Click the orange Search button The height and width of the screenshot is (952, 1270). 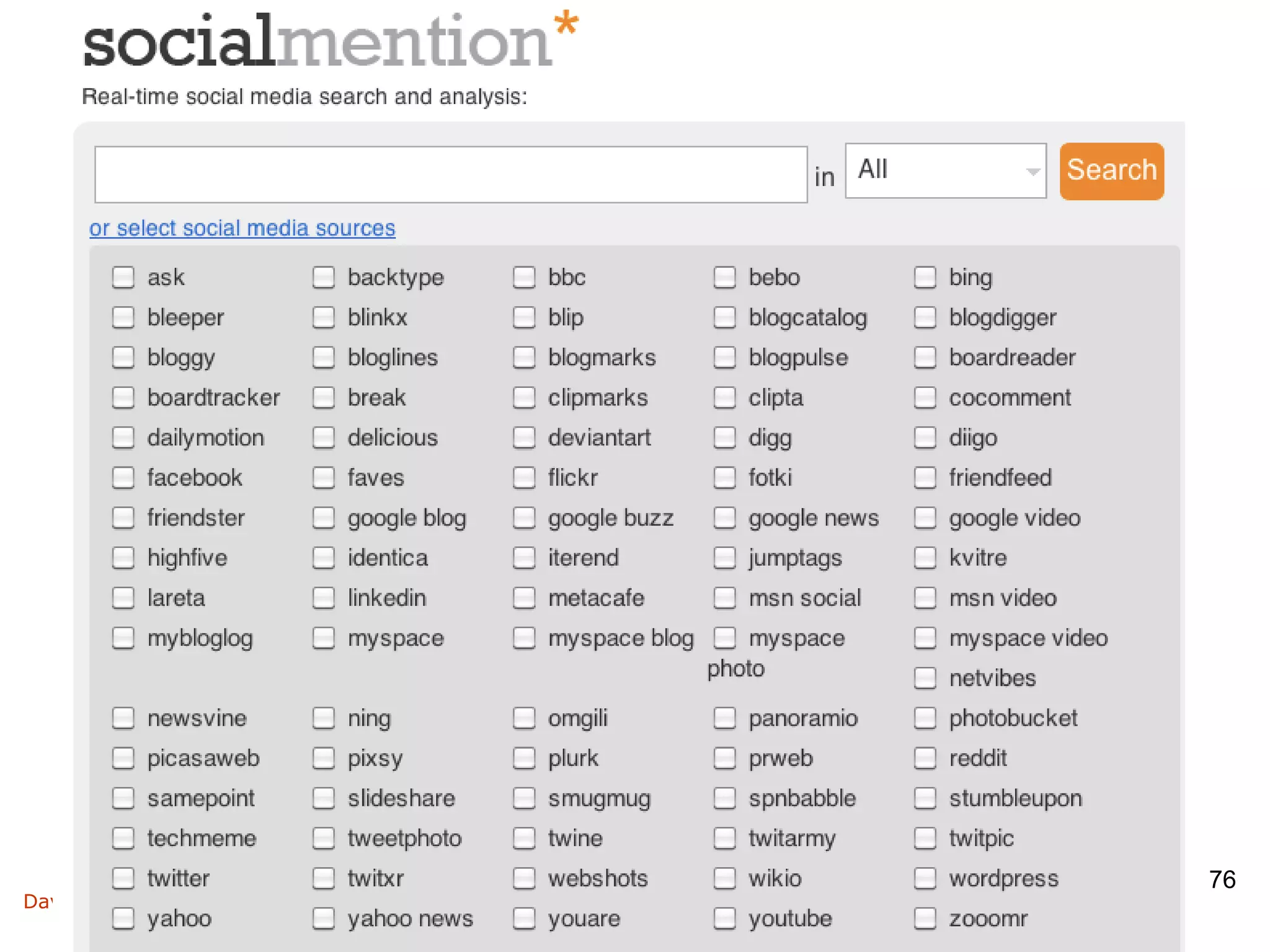click(x=1111, y=171)
